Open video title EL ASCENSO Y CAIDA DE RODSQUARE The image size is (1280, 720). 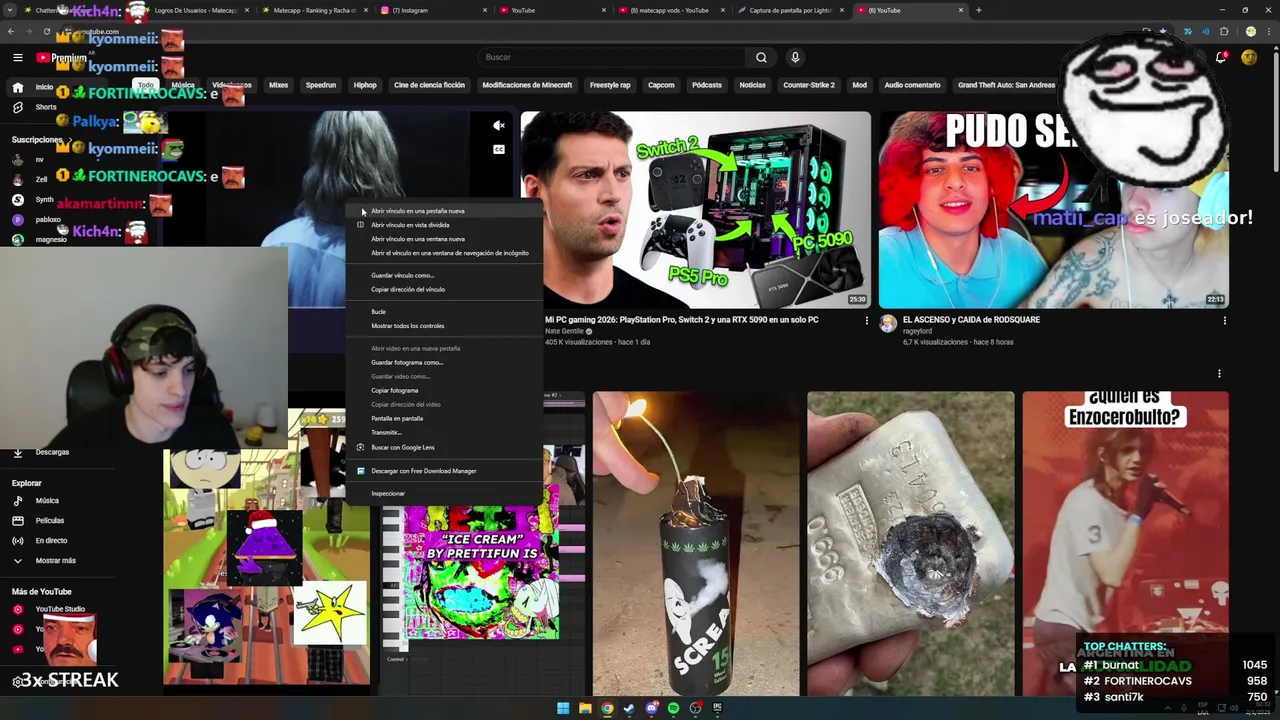click(x=971, y=320)
